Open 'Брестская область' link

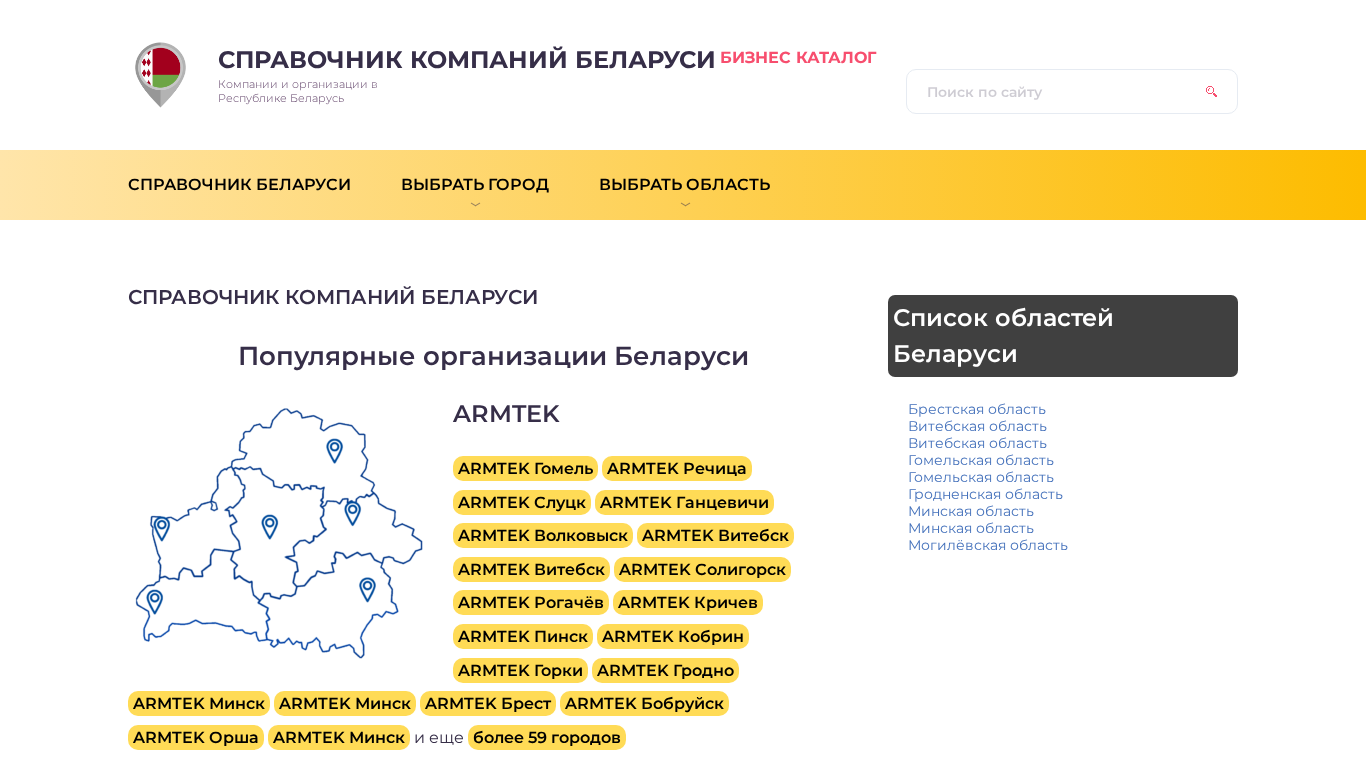977,409
